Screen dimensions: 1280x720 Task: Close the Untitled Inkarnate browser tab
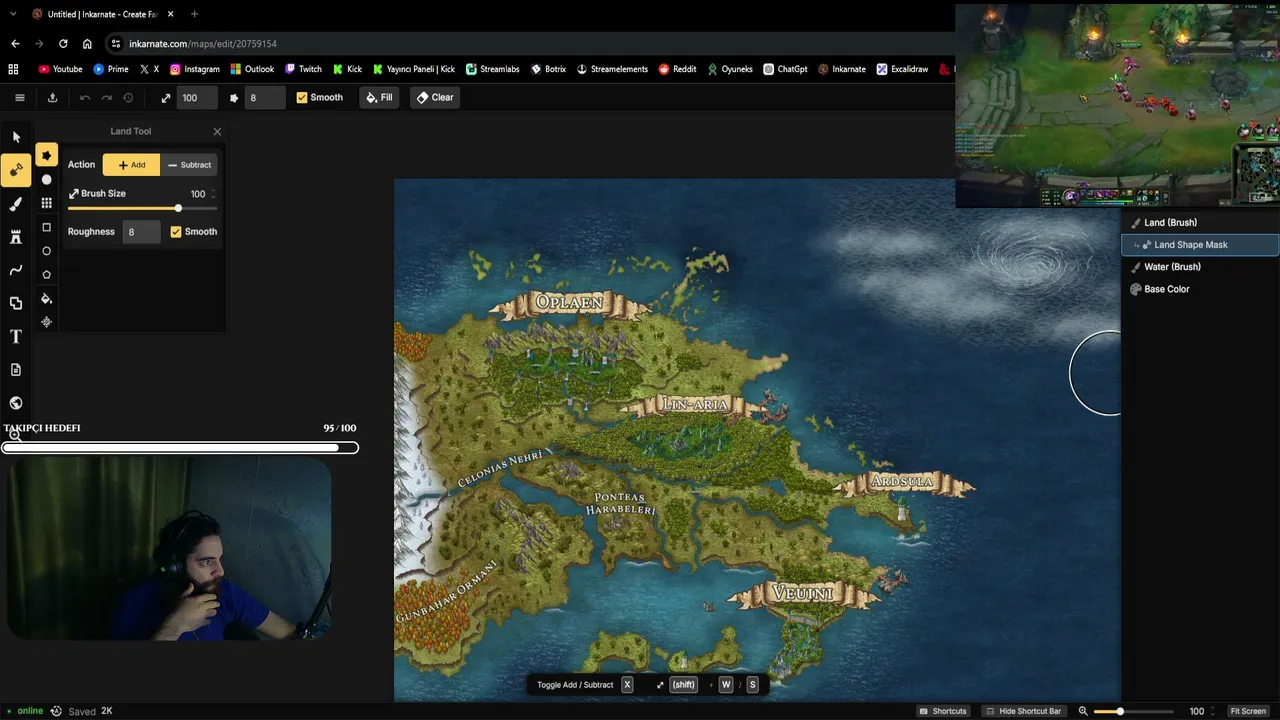pyautogui.click(x=170, y=14)
